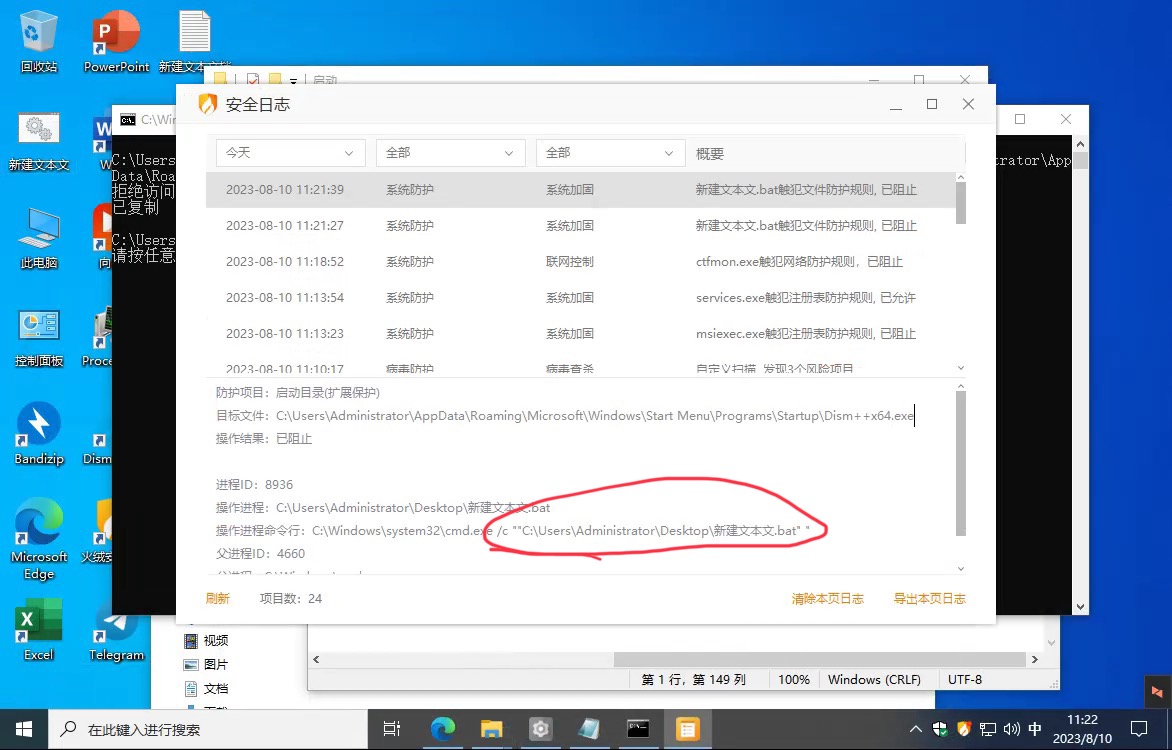Click the 此电脑 desktop icon
Viewport: 1172px width, 750px height.
click(x=39, y=236)
